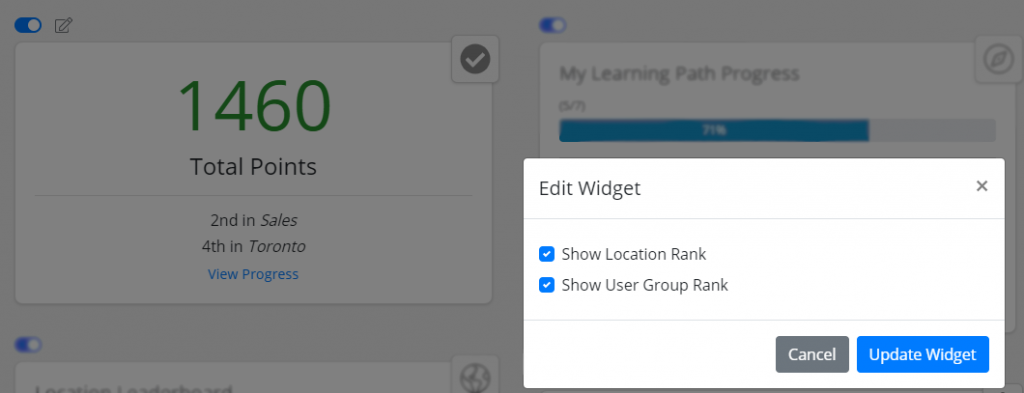Click the globe icon on Location Leaderboard card
Screen dimensions: 1024x393
(x=475, y=377)
